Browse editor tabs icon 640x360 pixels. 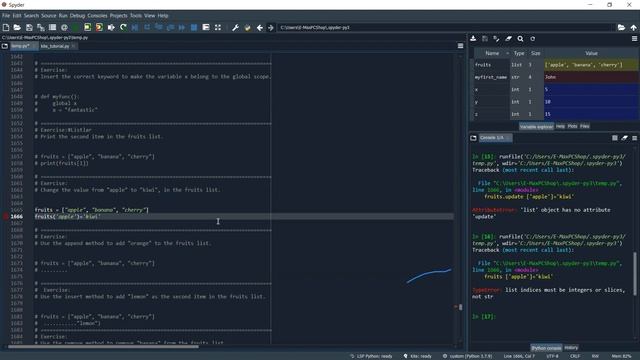[x=5, y=46]
